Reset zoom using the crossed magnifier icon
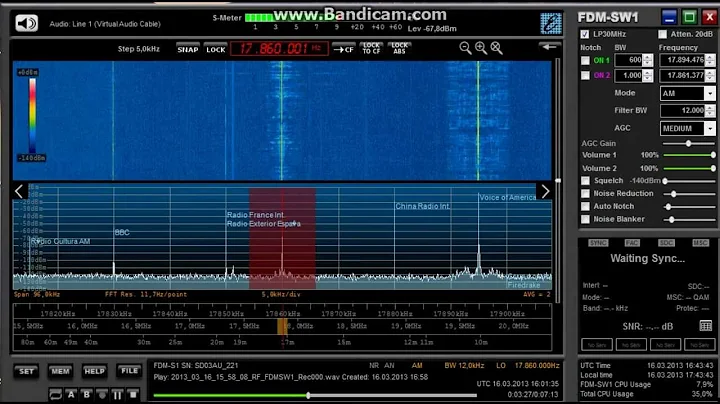 click(496, 48)
